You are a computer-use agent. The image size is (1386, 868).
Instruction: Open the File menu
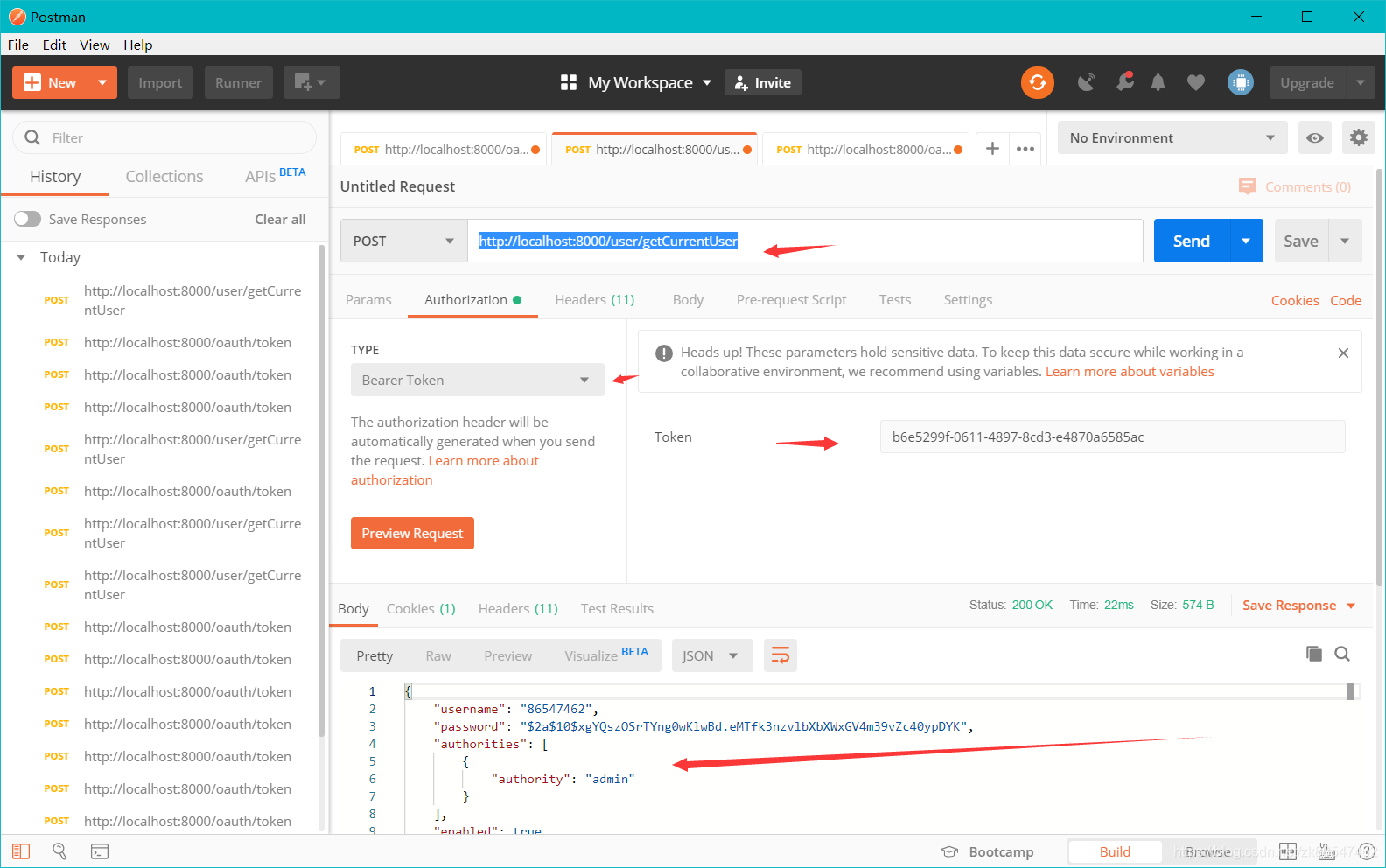[17, 45]
